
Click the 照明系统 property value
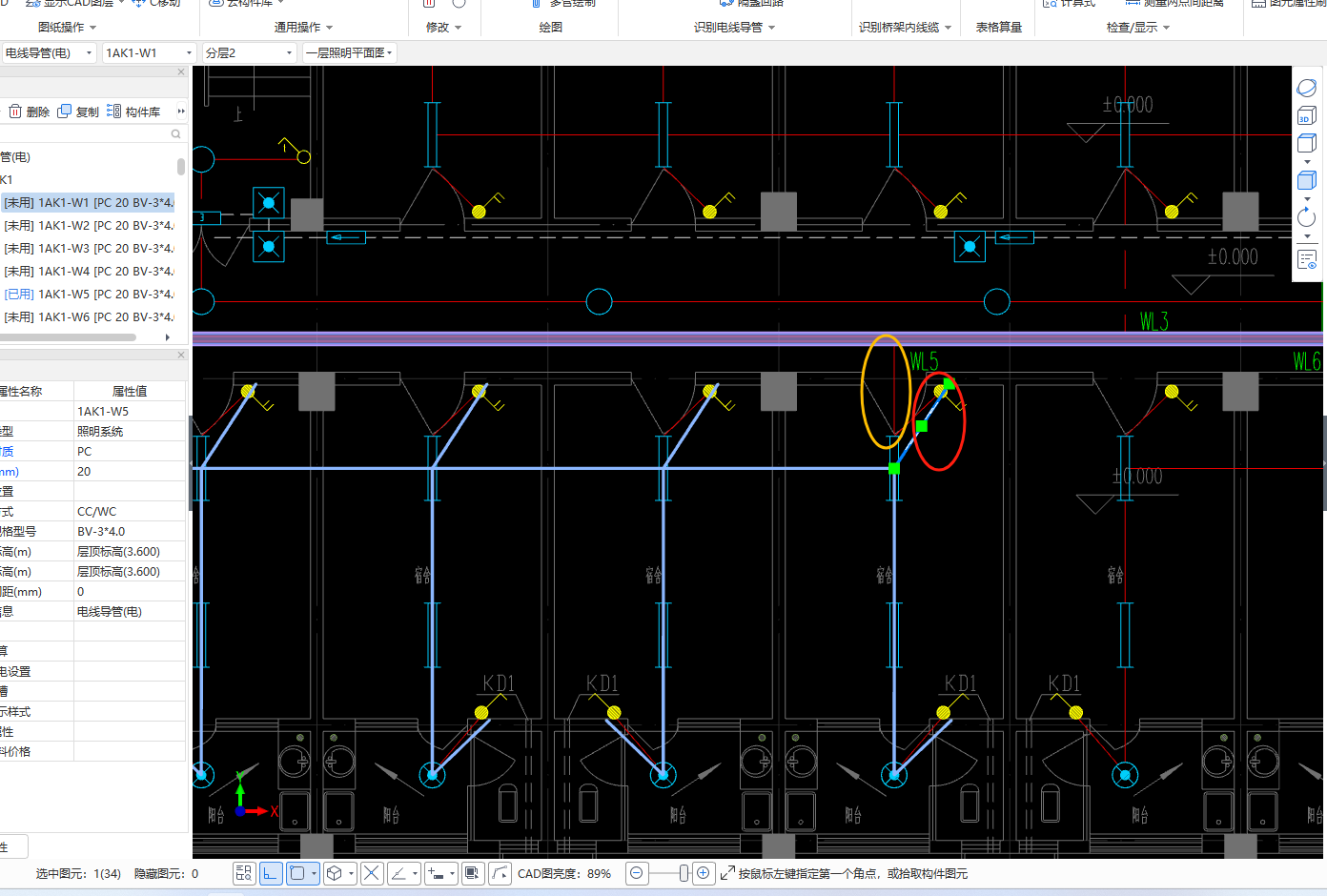pyautogui.click(x=130, y=431)
